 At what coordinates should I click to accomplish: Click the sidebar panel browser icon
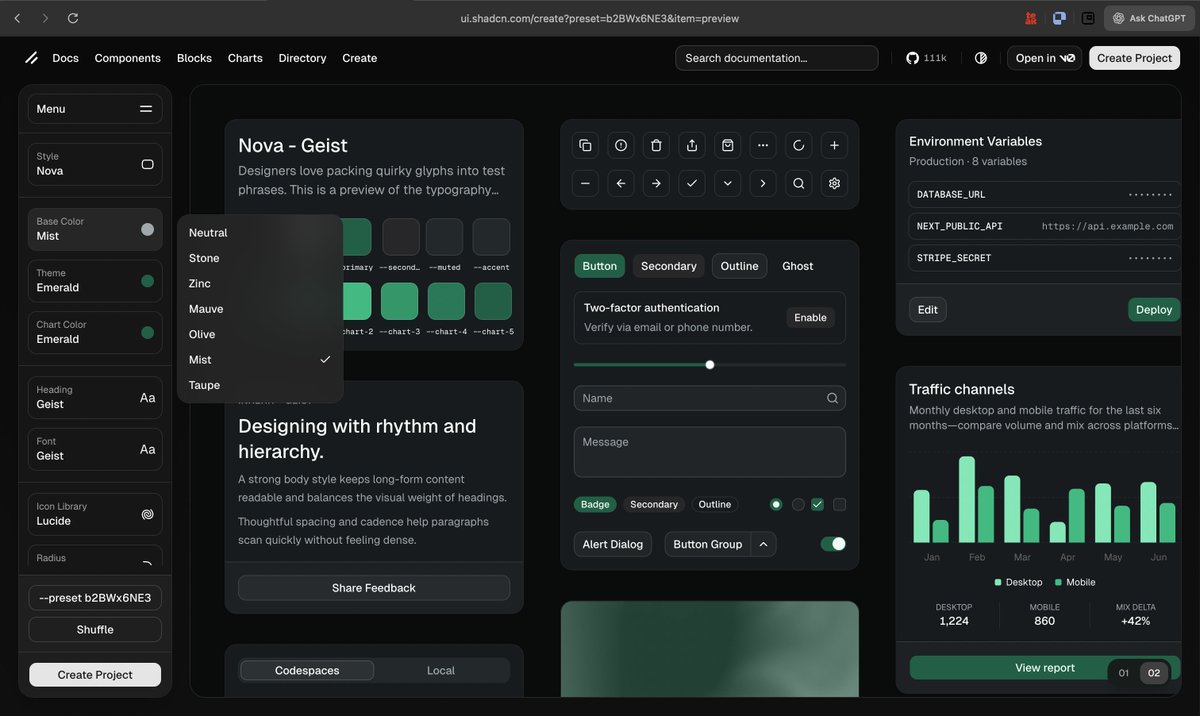[x=1089, y=18]
